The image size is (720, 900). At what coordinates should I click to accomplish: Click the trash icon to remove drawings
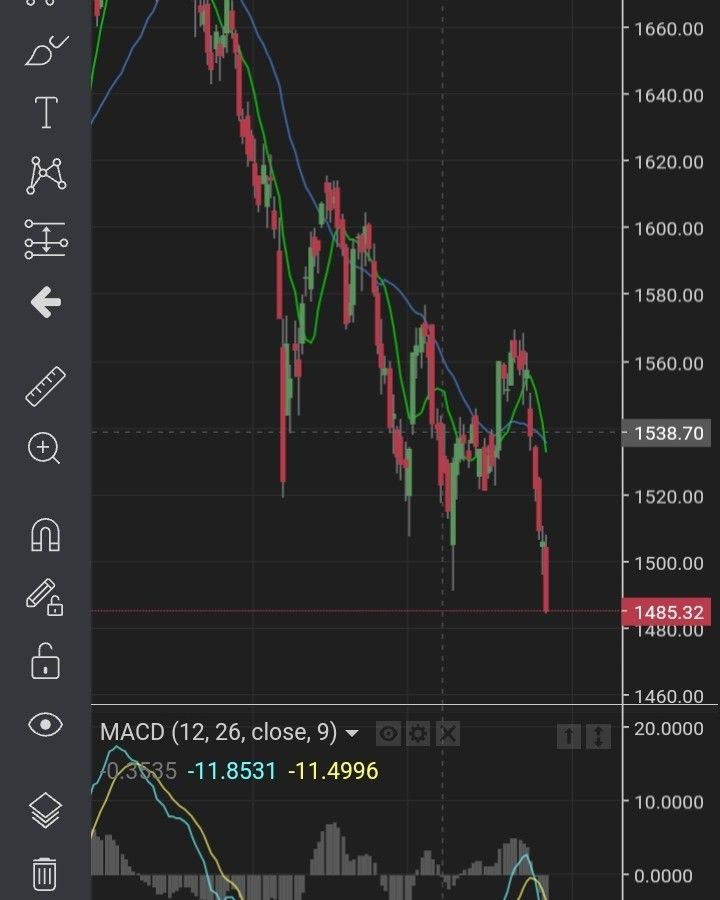(x=45, y=873)
